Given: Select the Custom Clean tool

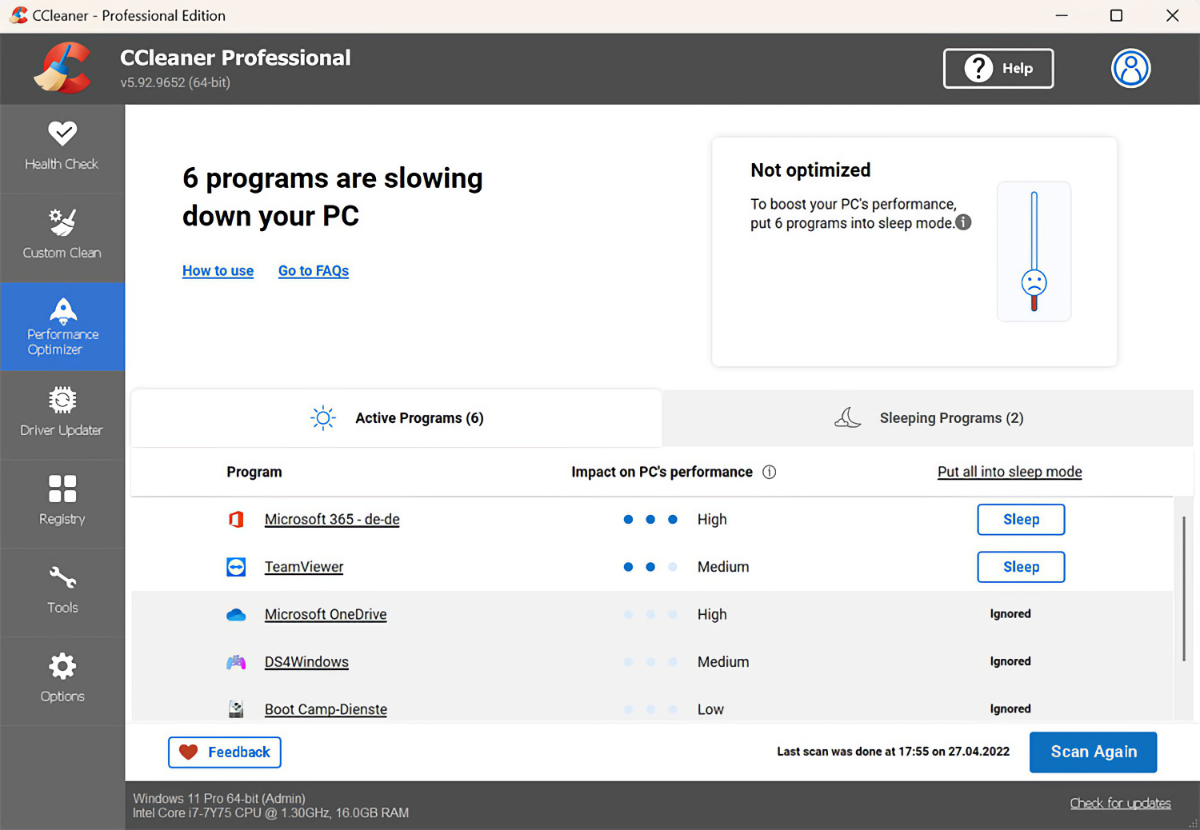Looking at the screenshot, I should [62, 236].
